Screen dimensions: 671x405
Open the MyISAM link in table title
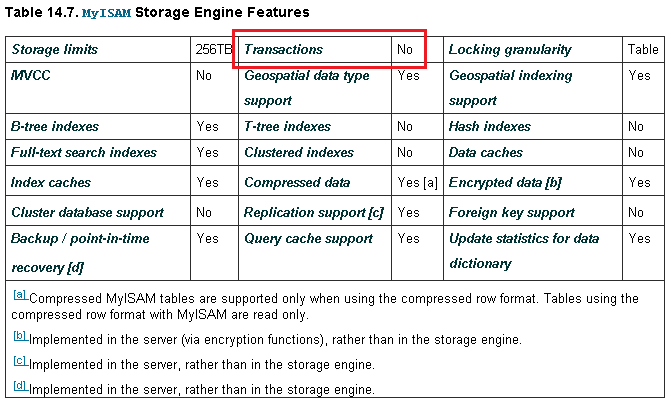coord(106,13)
